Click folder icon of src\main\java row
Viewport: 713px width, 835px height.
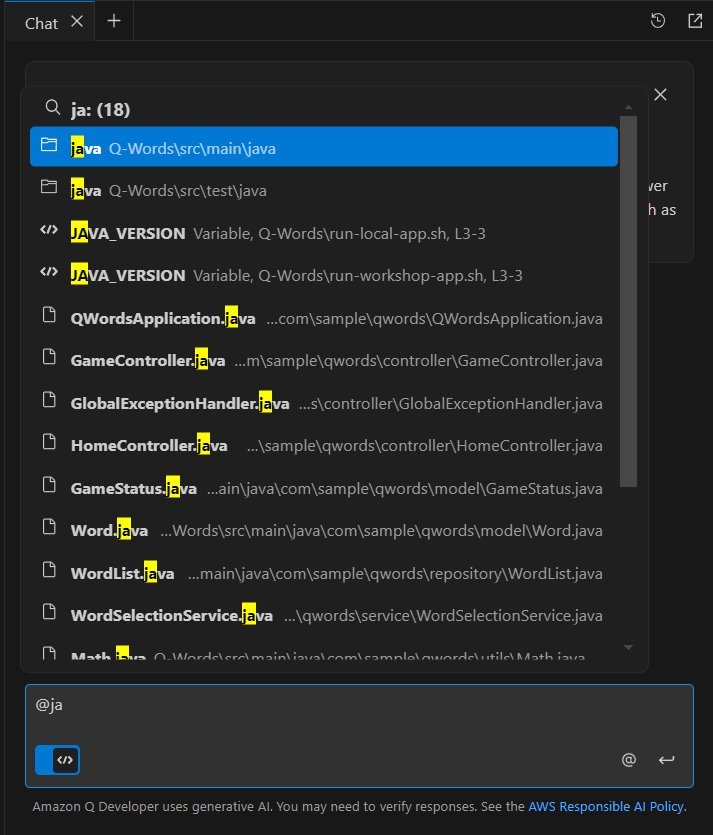pos(49,144)
